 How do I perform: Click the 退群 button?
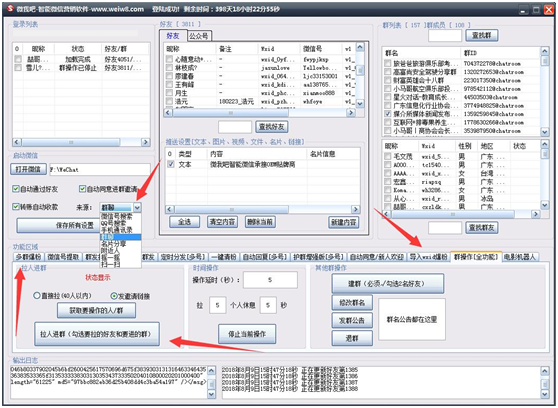click(x=352, y=338)
